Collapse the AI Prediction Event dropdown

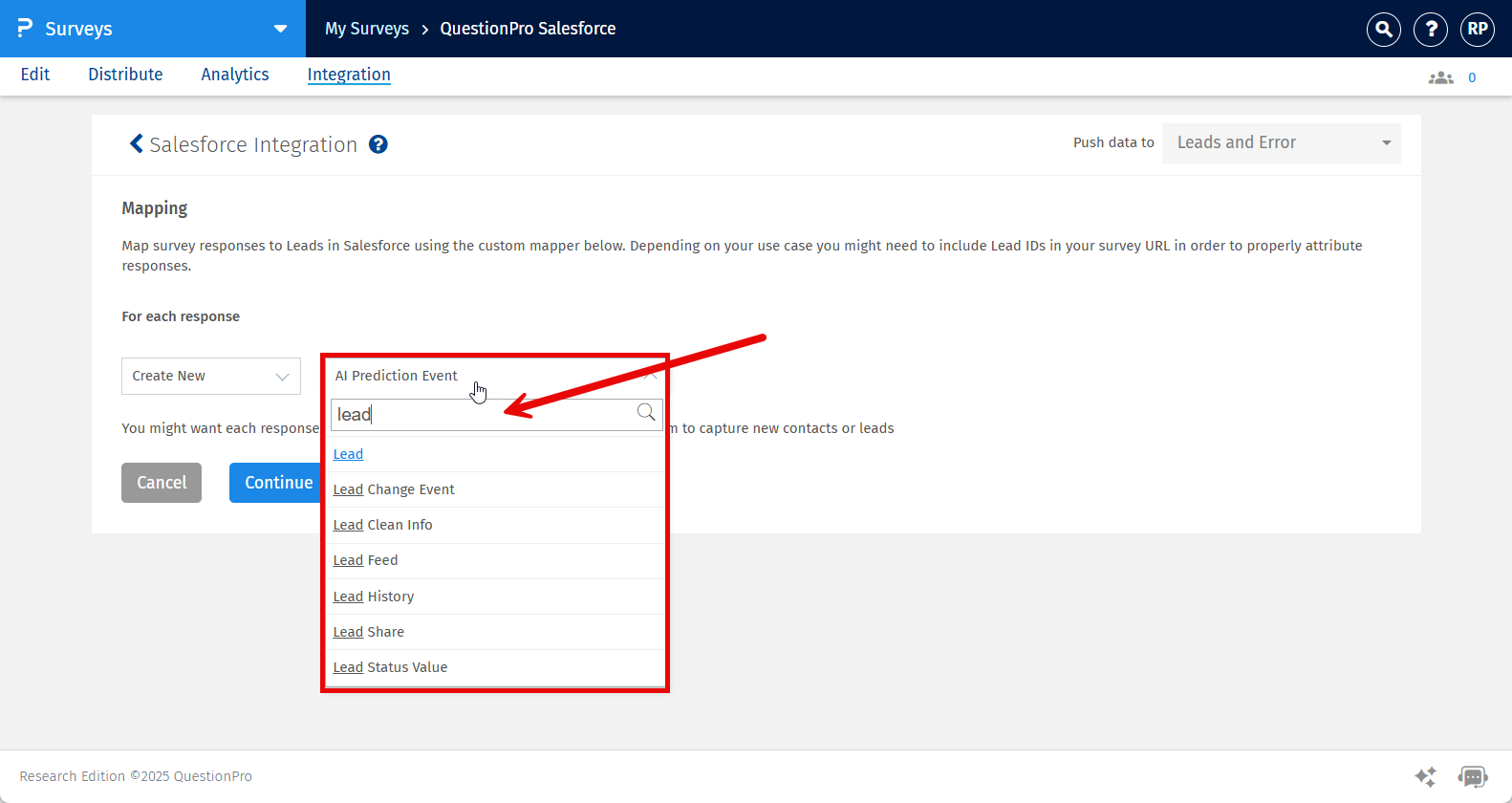point(494,376)
